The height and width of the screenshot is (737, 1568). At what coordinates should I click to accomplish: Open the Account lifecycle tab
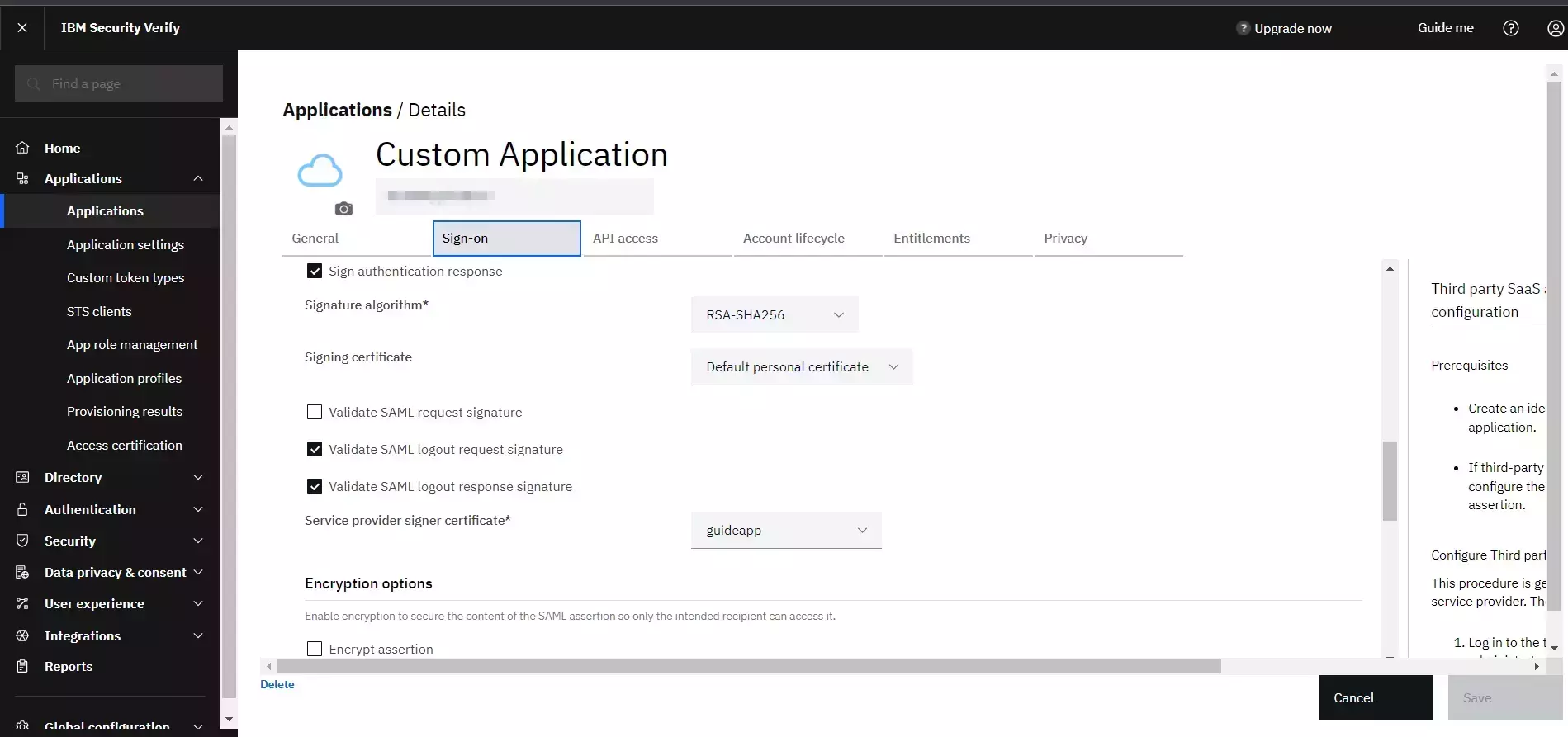808,239
